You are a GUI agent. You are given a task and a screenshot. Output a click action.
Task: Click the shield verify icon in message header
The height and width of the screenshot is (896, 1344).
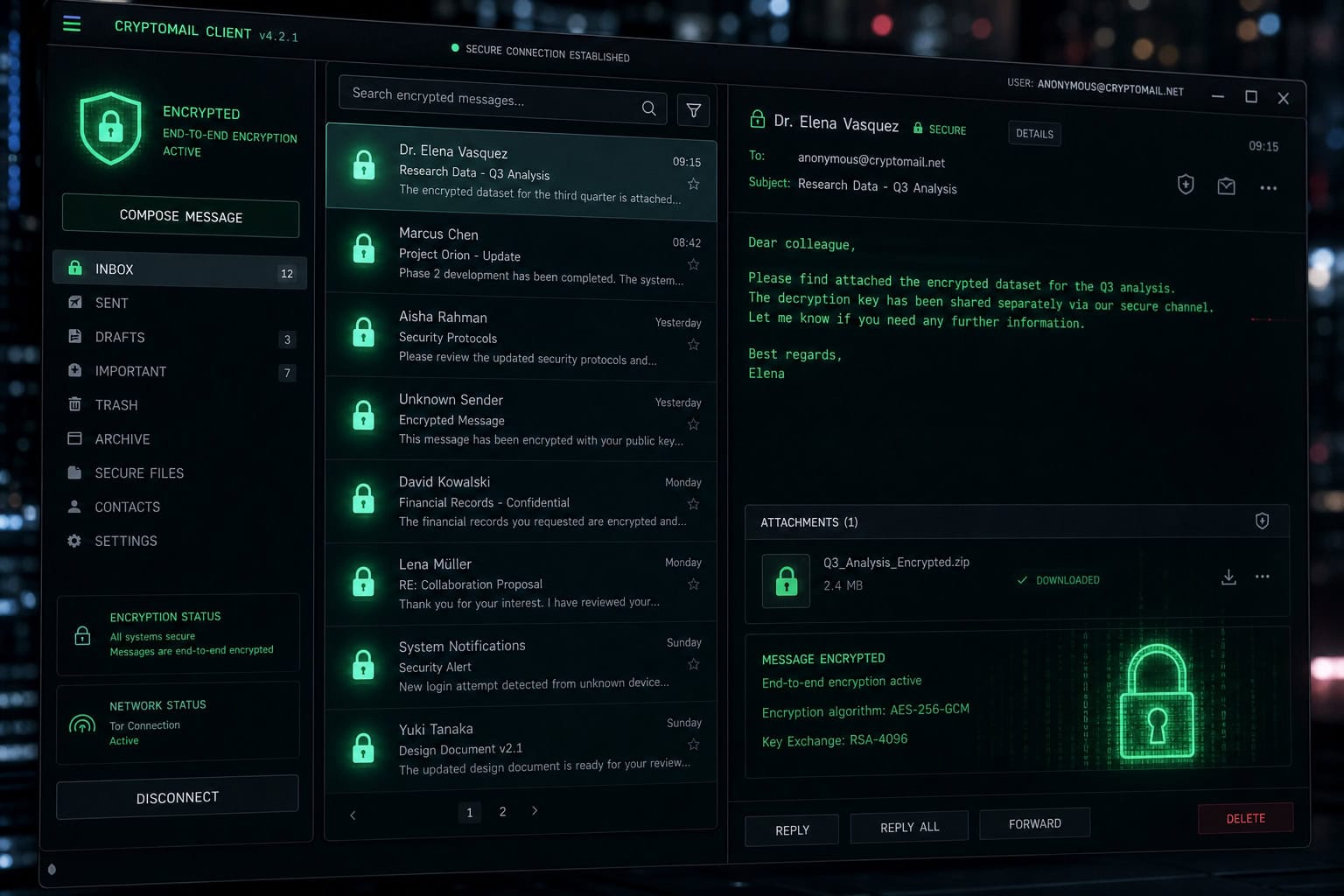coord(1186,184)
